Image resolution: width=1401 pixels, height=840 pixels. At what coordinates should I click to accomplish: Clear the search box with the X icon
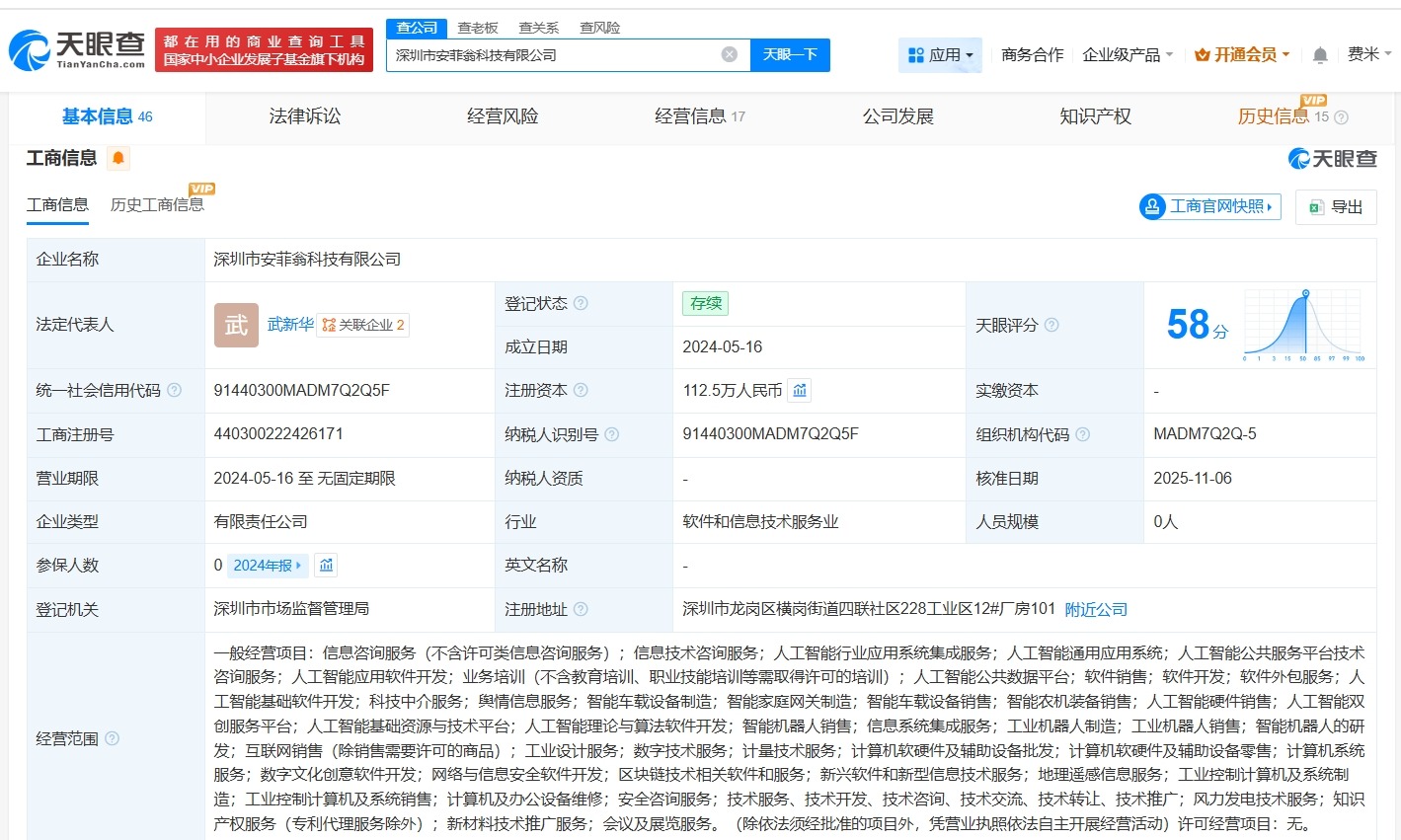(x=730, y=54)
